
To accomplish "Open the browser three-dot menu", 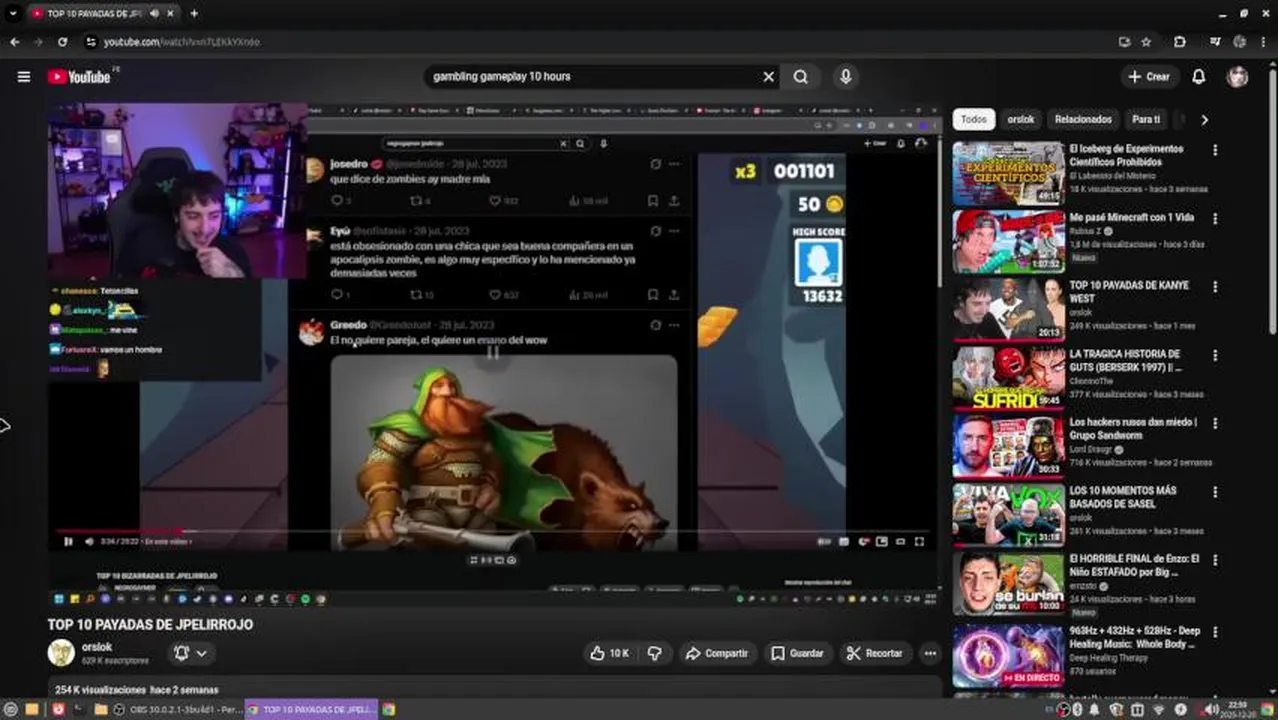I will coord(1265,42).
